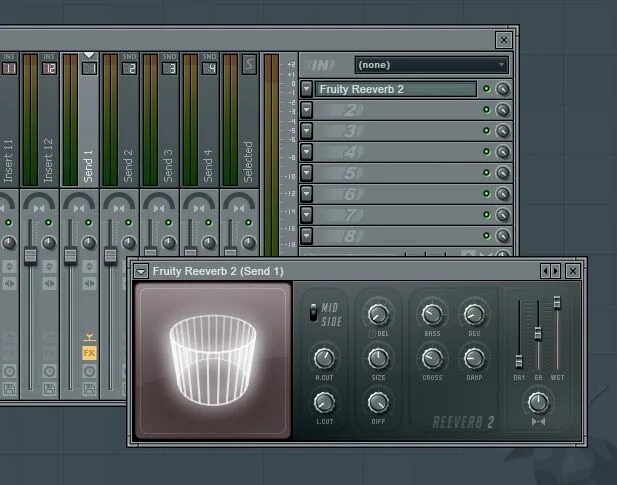Open the Fruity Reeverb 2 plugin options menu arrow
Screen dimensions: 617x485
pyautogui.click(x=141, y=271)
